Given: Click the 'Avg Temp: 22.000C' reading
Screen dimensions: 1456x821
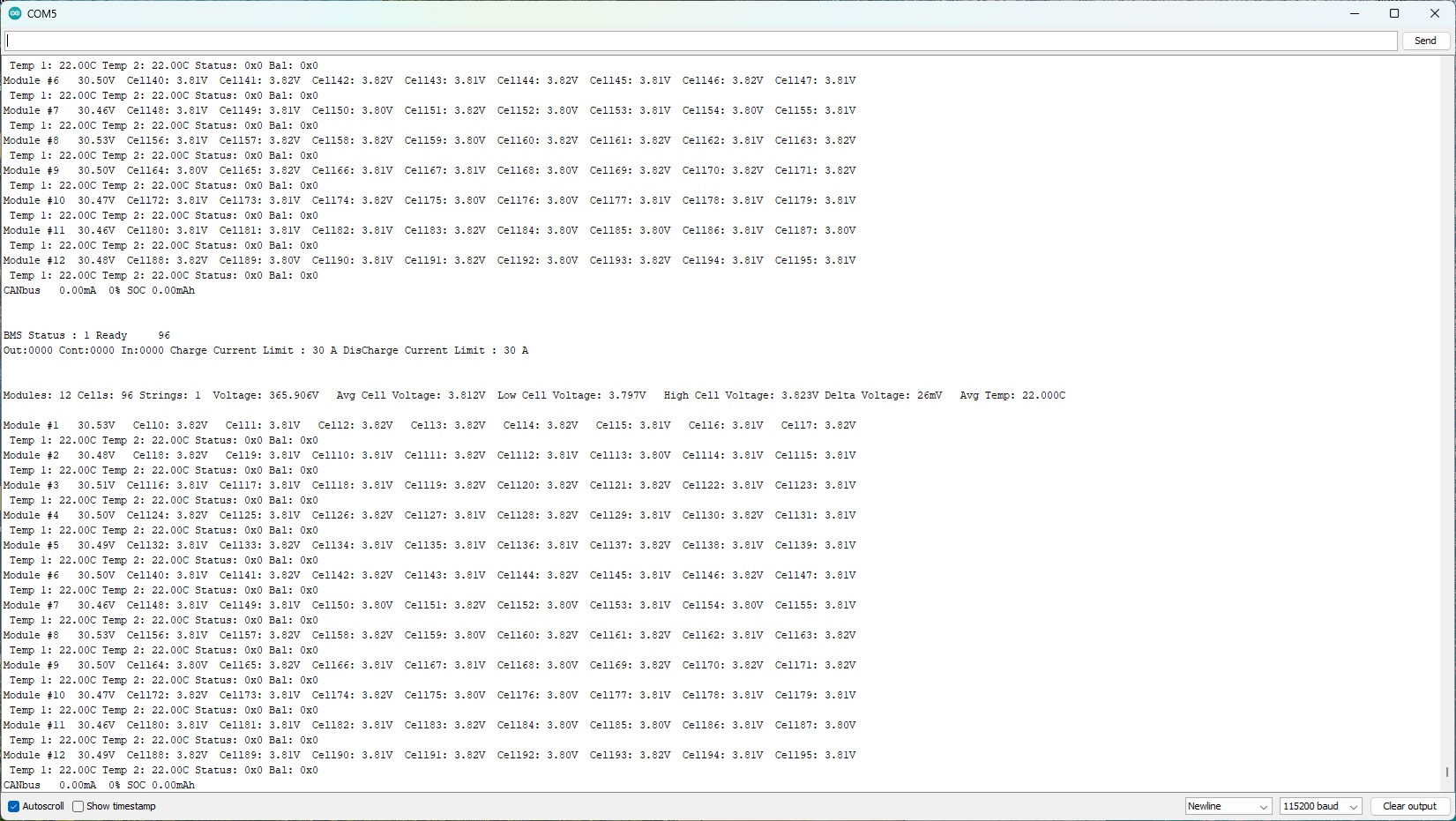Looking at the screenshot, I should [x=1012, y=395].
